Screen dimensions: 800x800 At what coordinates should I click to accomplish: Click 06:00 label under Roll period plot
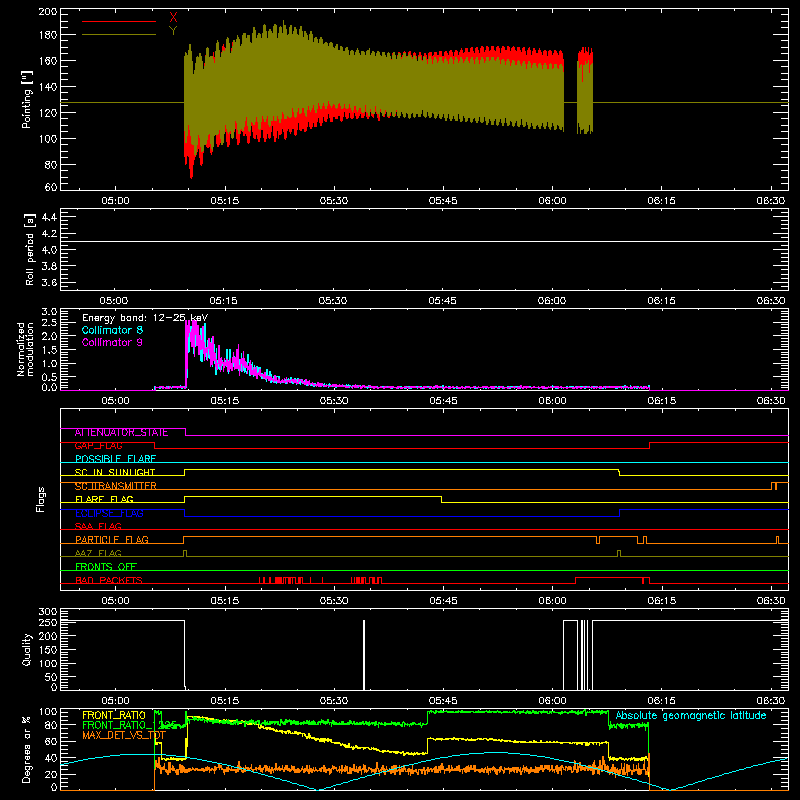(552, 301)
